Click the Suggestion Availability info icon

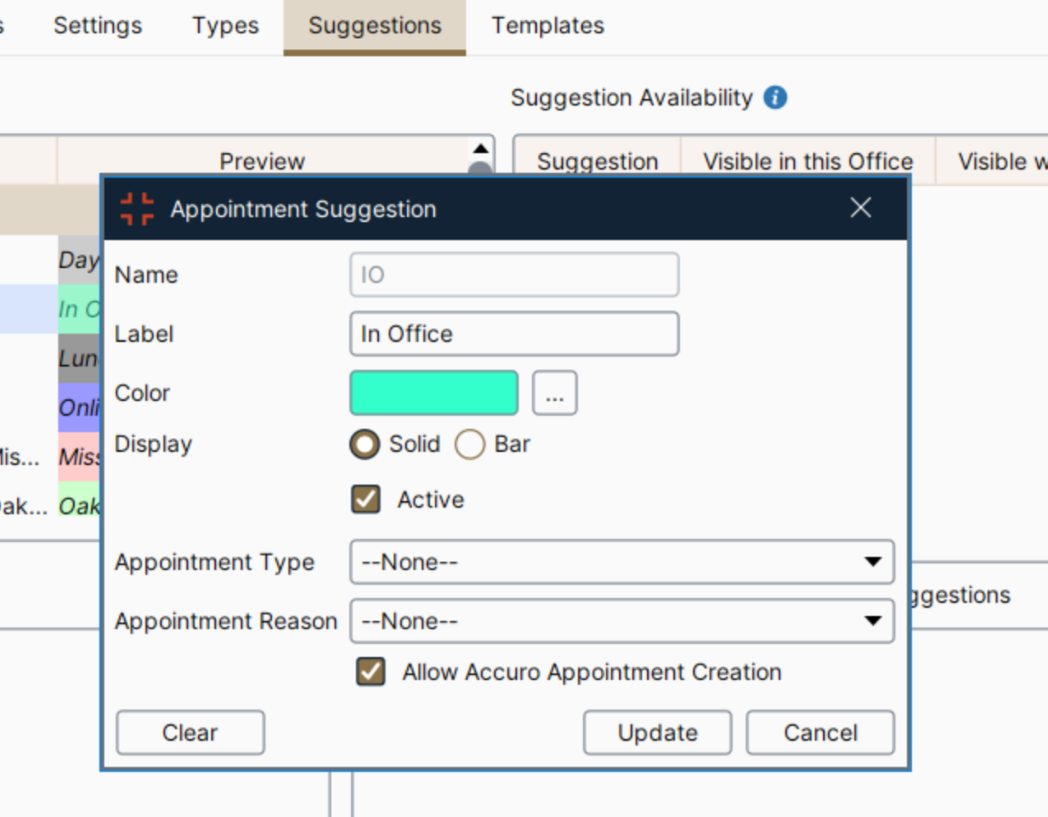click(x=775, y=98)
